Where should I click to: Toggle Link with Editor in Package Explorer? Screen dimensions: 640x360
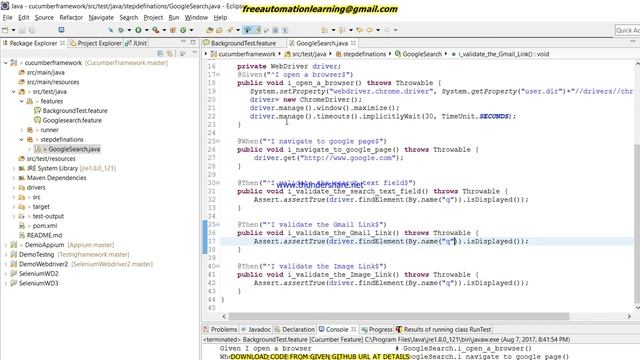point(170,53)
